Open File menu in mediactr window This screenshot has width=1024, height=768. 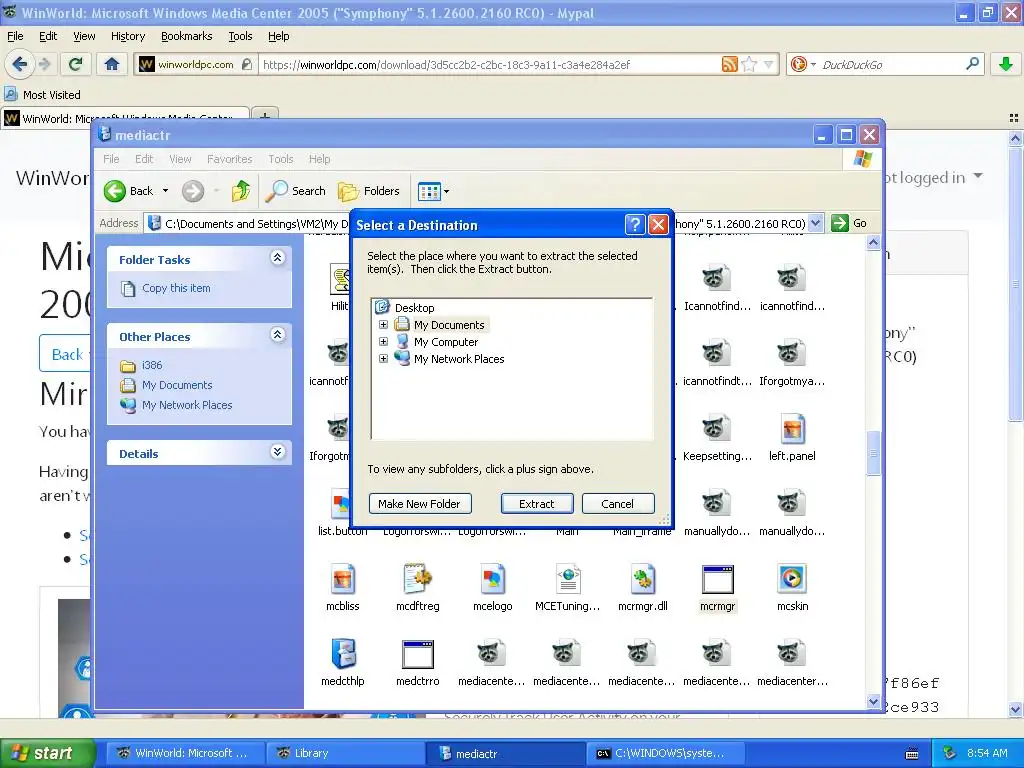[112, 159]
